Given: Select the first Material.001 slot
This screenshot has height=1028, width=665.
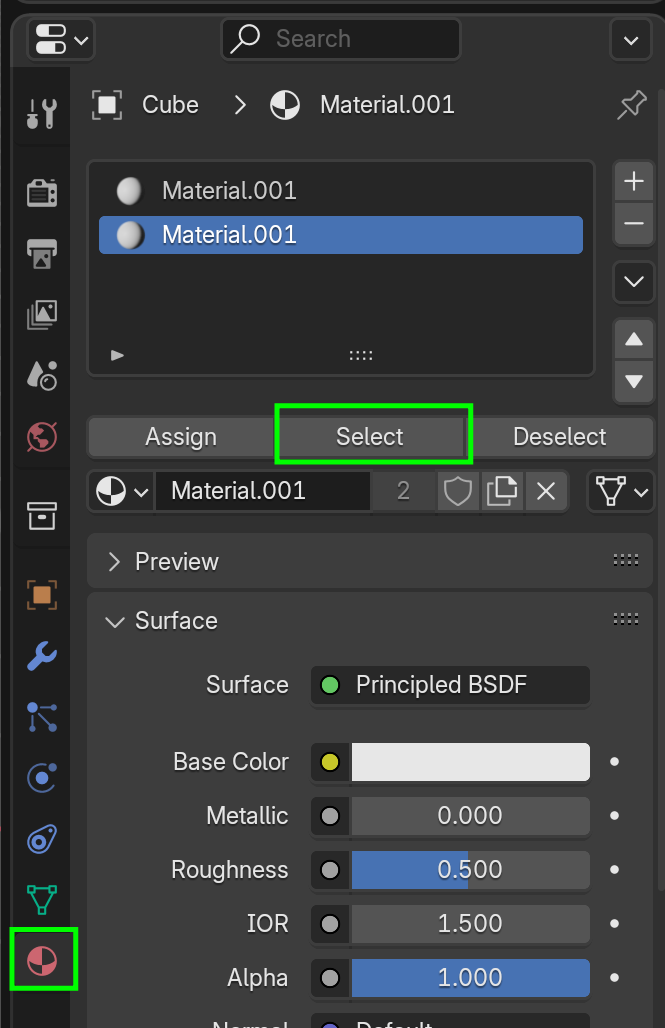Looking at the screenshot, I should 229,190.
